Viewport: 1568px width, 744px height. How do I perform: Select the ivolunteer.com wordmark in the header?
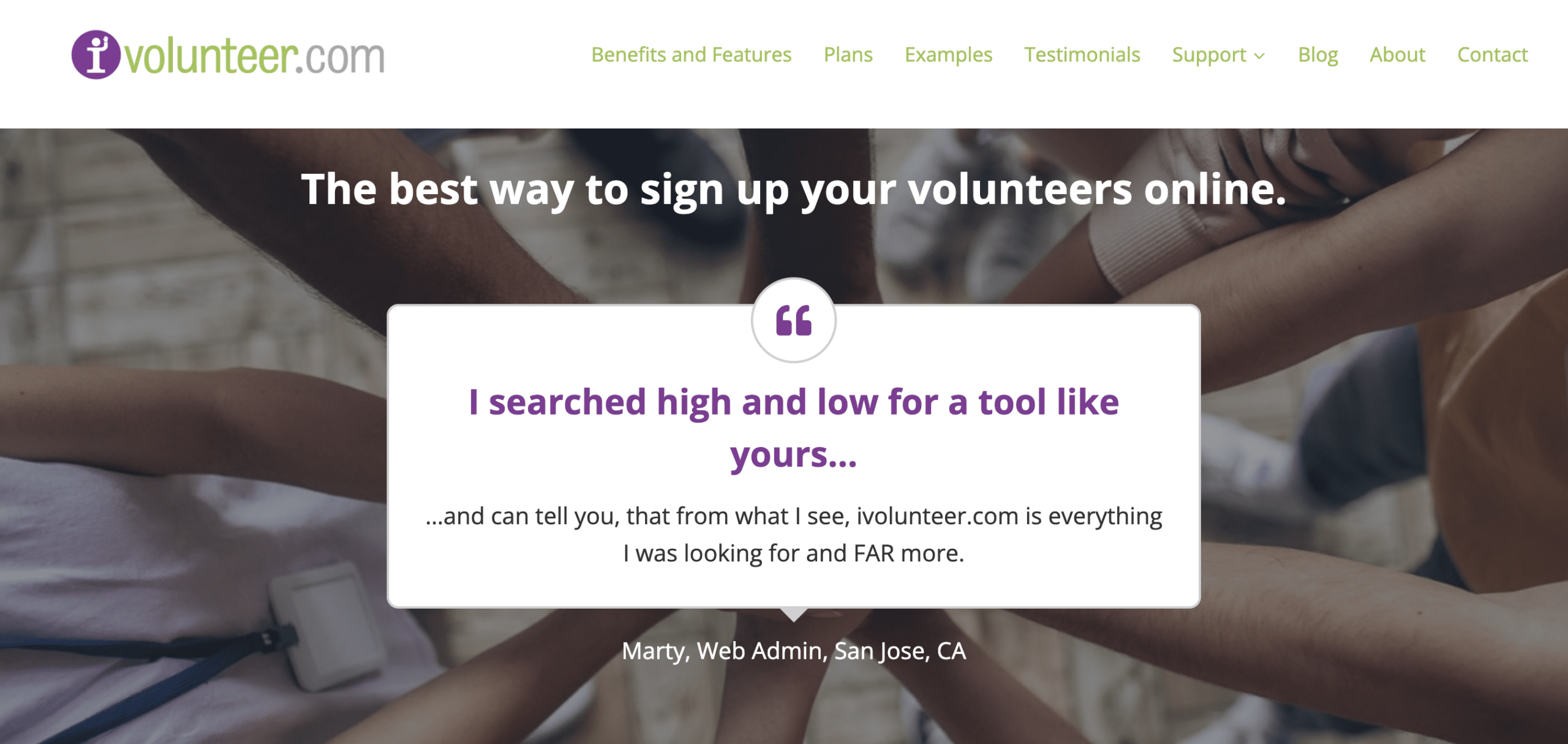tap(254, 56)
